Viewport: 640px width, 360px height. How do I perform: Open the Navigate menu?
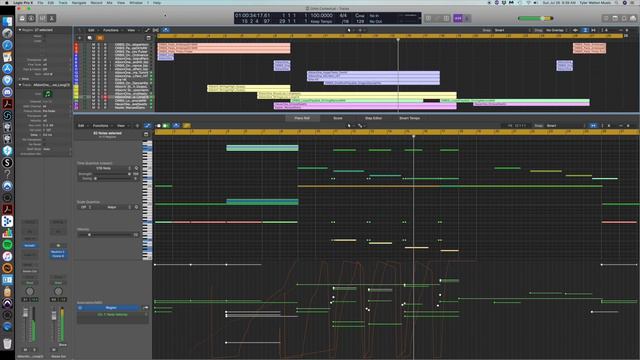(79, 2)
